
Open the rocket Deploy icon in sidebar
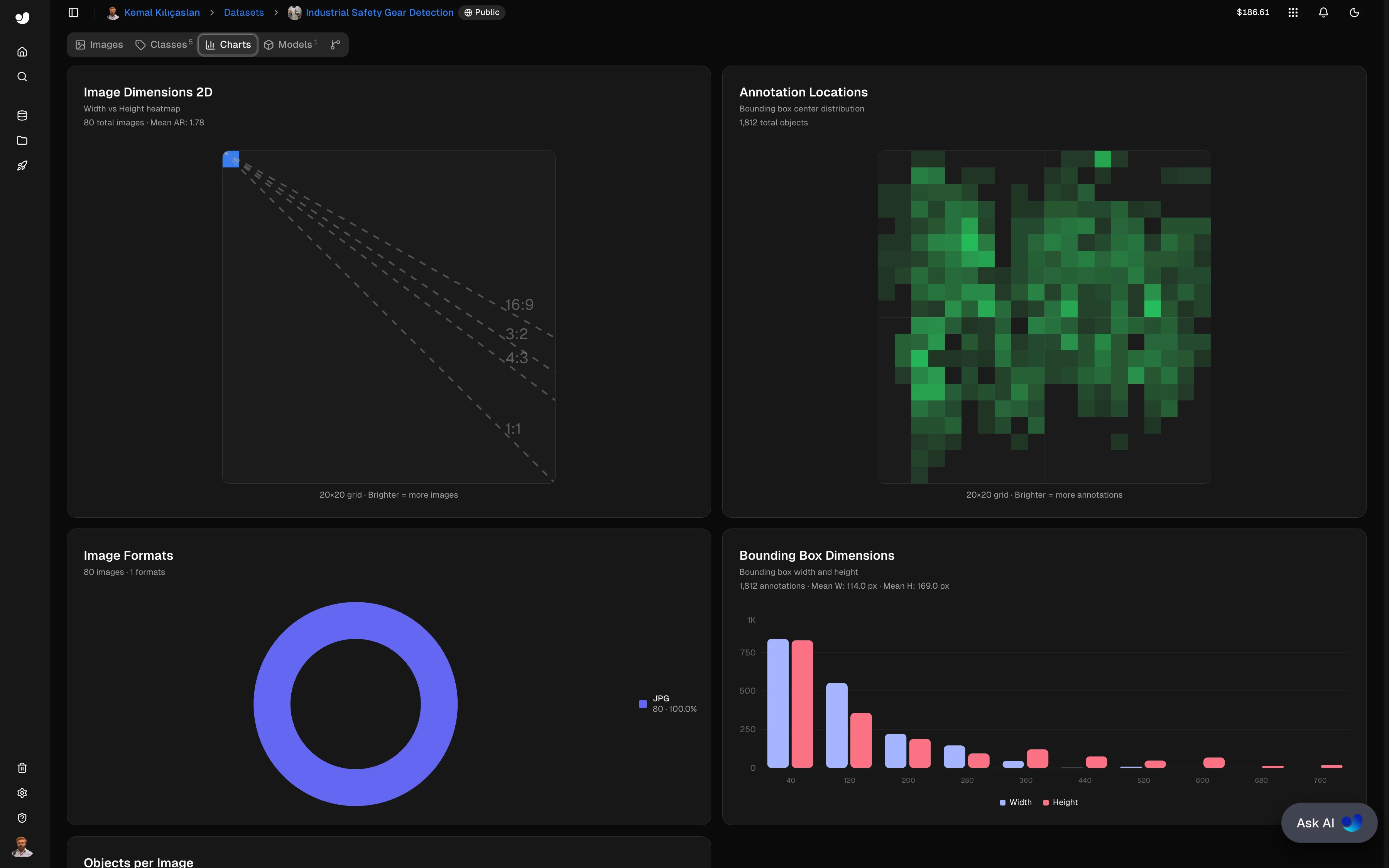22,166
